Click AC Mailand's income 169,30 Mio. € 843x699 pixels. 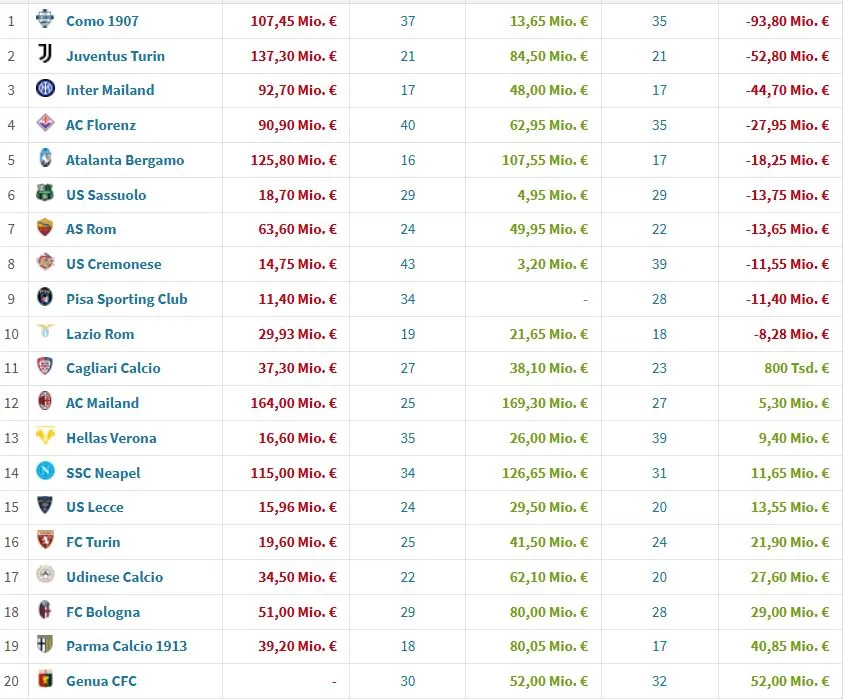click(x=545, y=403)
